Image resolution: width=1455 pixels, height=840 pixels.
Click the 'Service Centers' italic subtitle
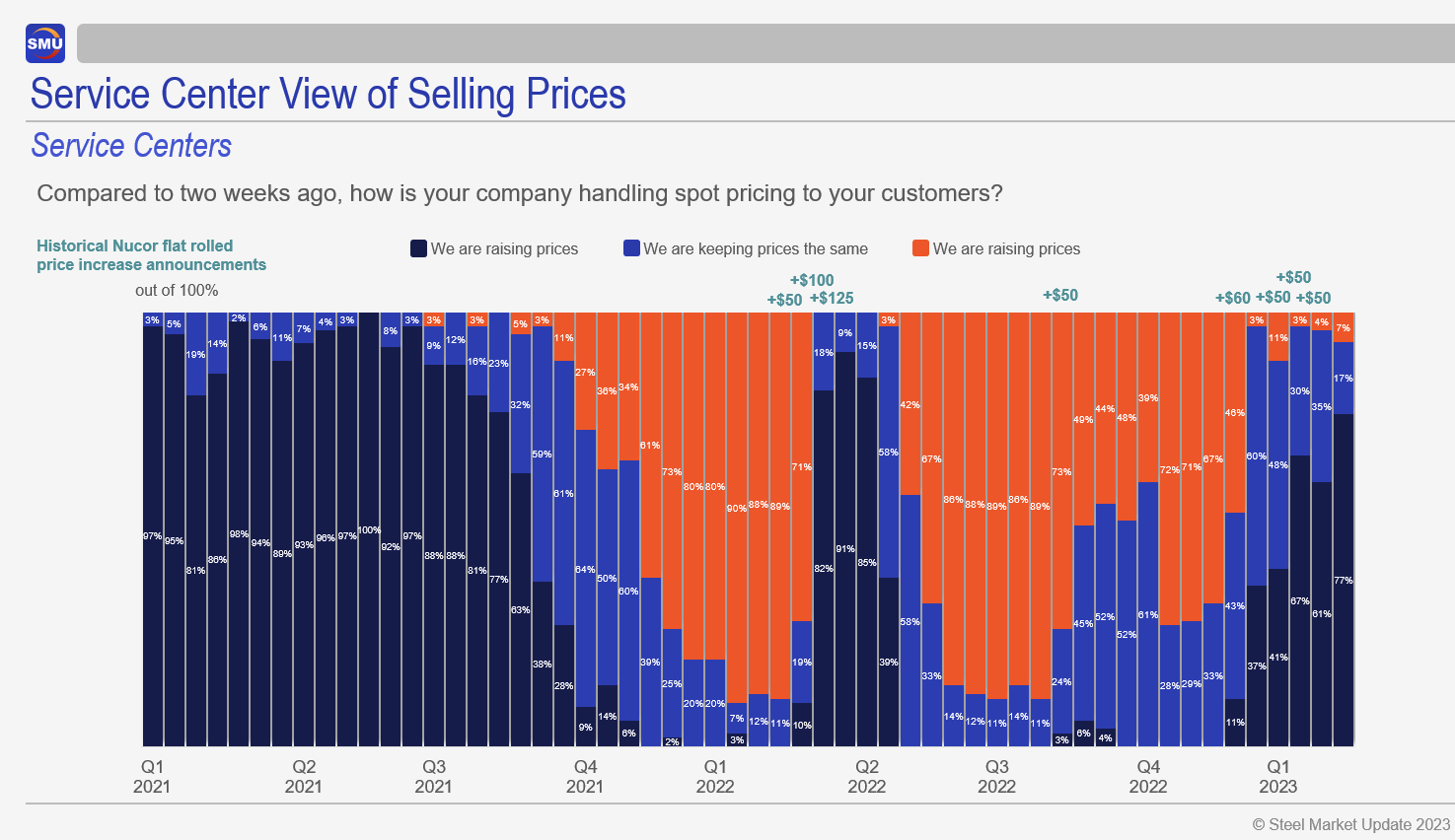click(x=131, y=146)
